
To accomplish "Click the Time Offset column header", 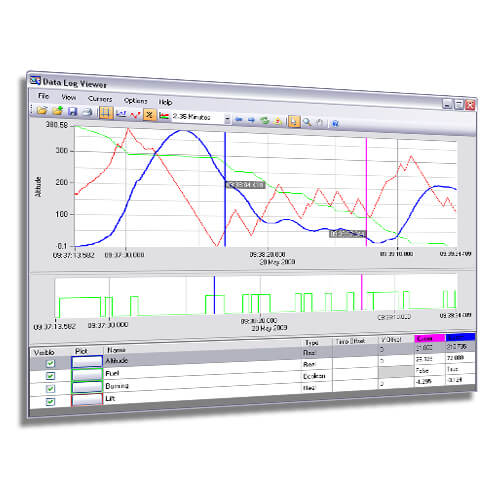I will [x=350, y=341].
